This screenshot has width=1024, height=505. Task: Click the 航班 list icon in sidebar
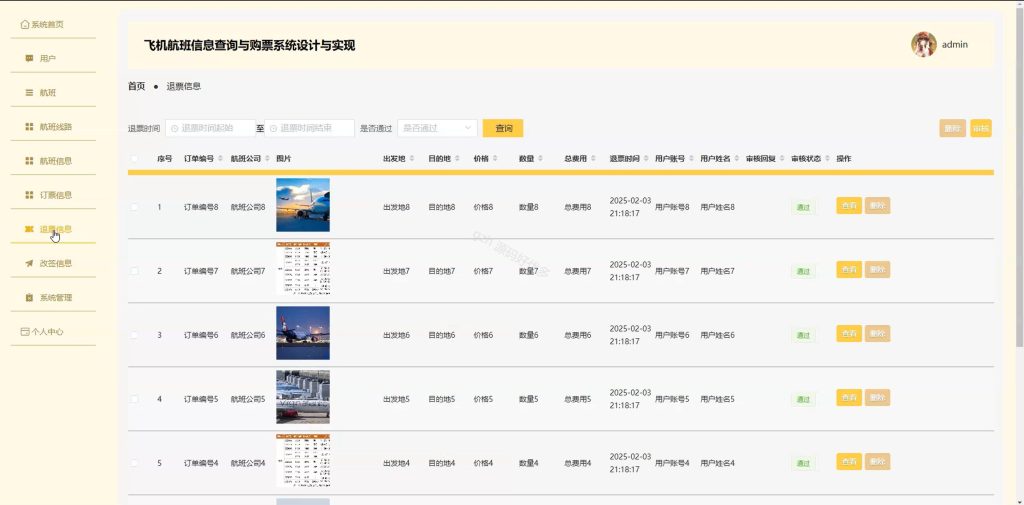pos(29,93)
